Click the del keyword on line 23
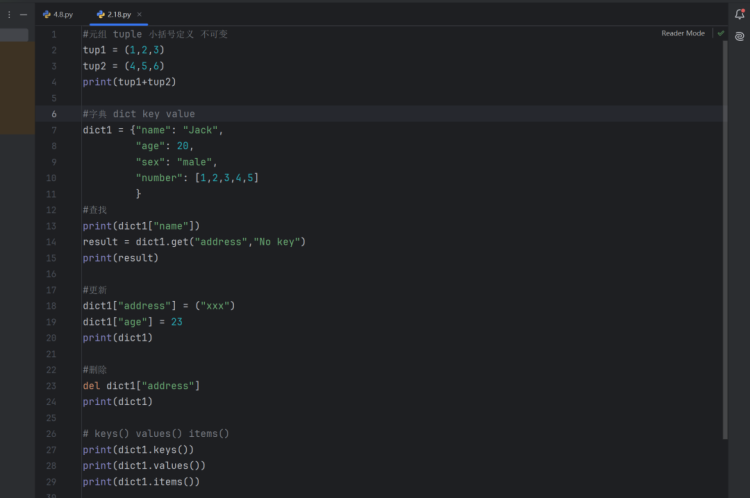The height and width of the screenshot is (498, 750). pos(91,386)
